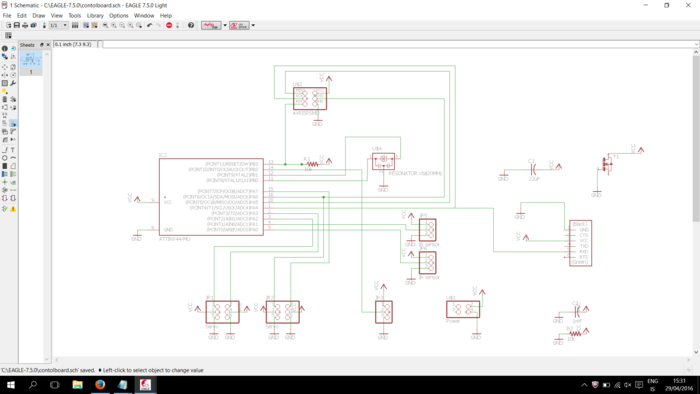Select the Bus tool
Screen dimensions: 700x394
[x=4, y=174]
